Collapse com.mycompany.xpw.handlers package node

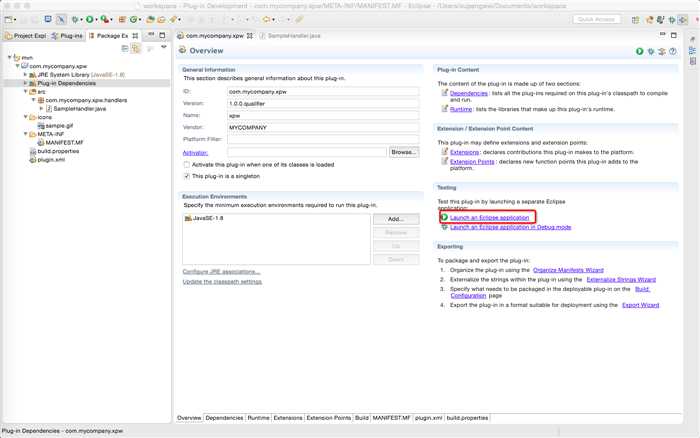(x=33, y=100)
